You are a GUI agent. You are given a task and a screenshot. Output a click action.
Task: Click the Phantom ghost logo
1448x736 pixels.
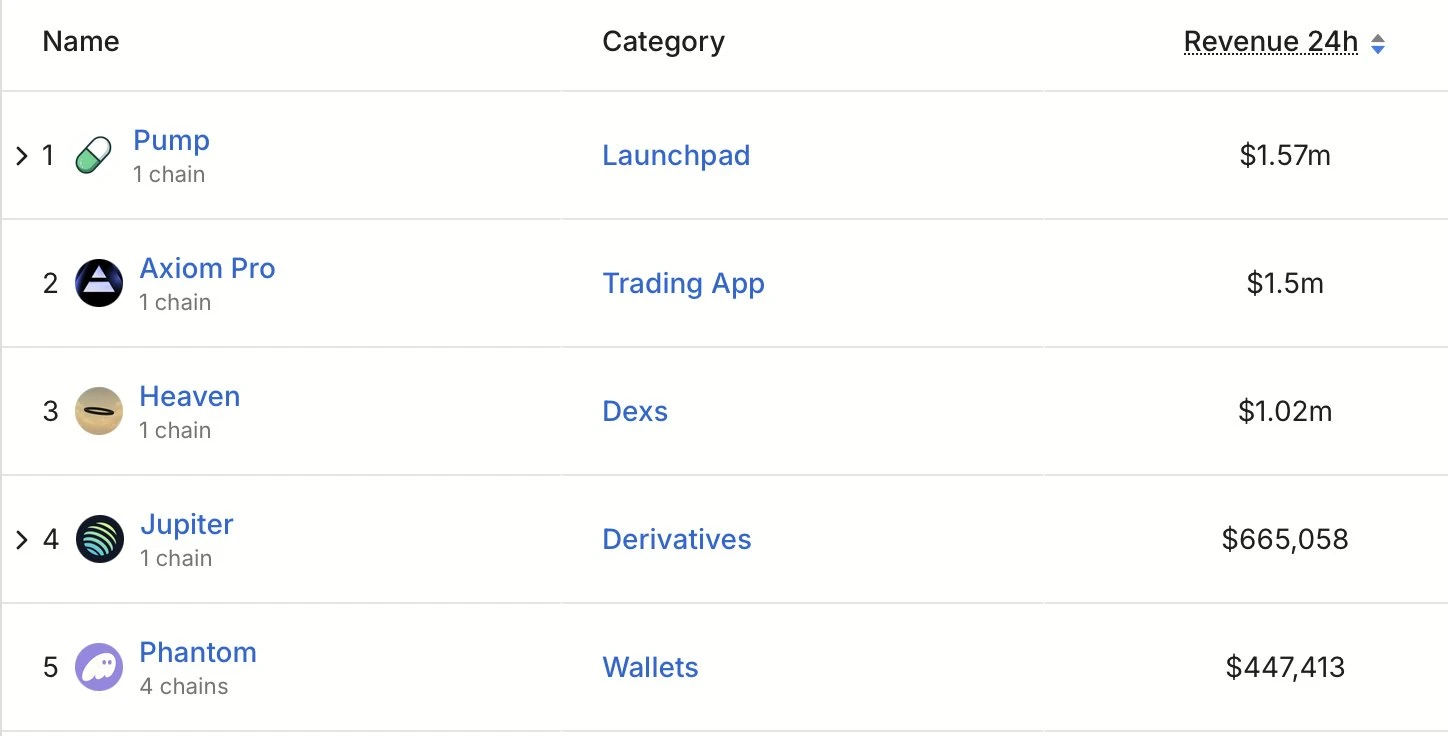click(x=99, y=667)
